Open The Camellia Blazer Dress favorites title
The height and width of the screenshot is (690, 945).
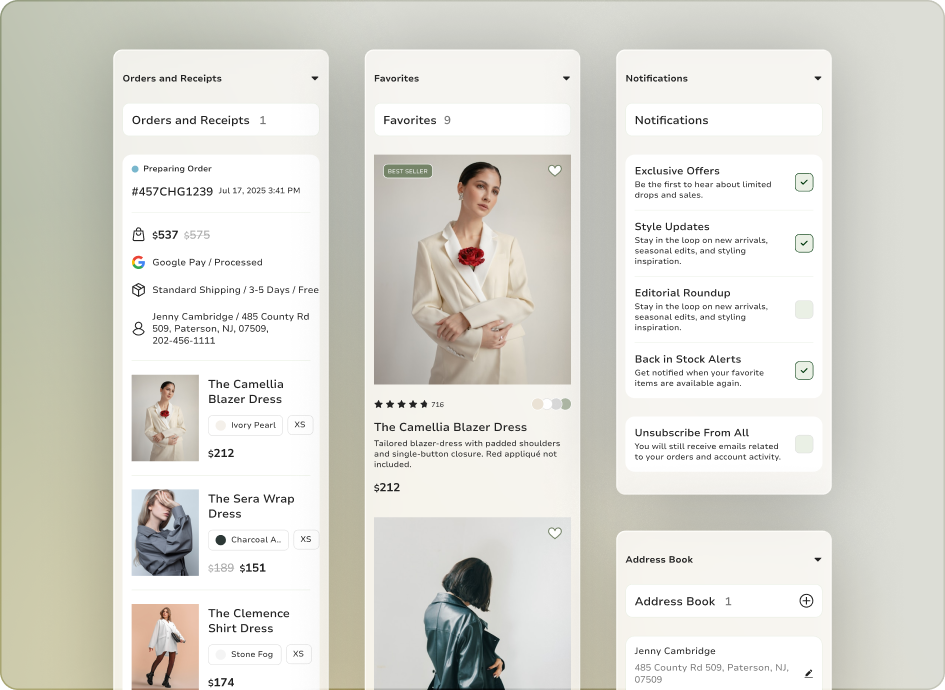pos(450,427)
